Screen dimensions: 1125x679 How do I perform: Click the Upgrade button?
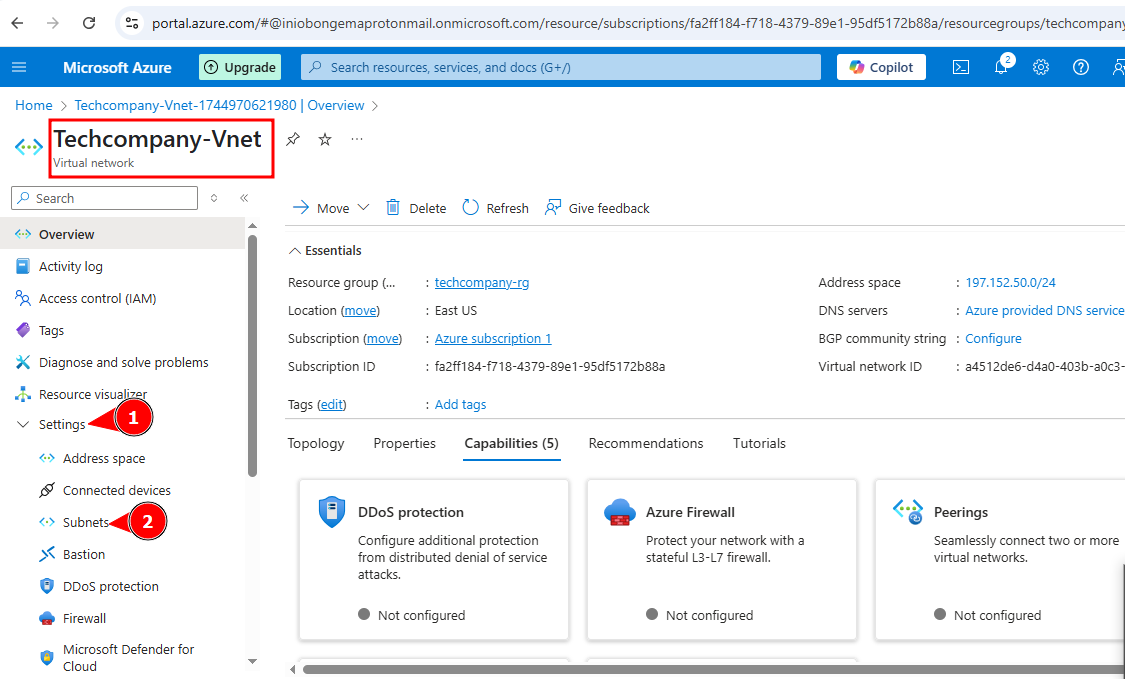point(240,67)
